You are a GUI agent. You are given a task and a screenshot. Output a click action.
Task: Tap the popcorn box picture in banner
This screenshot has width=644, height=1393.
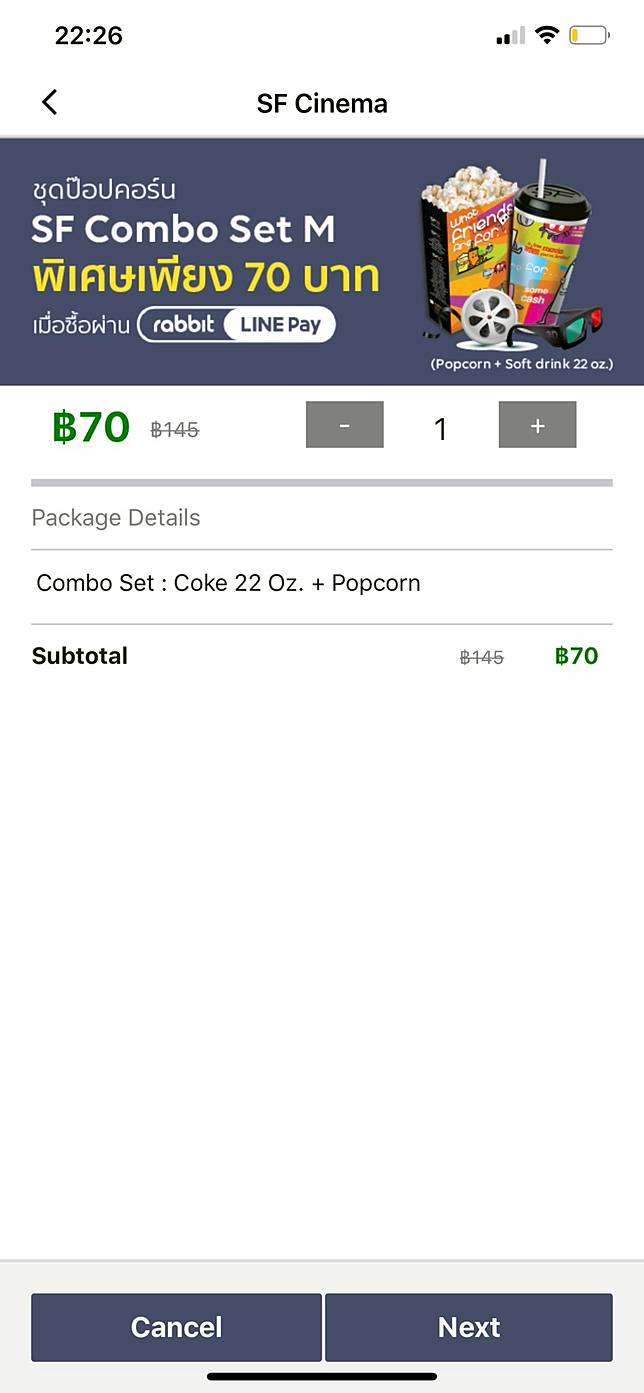coord(465,235)
